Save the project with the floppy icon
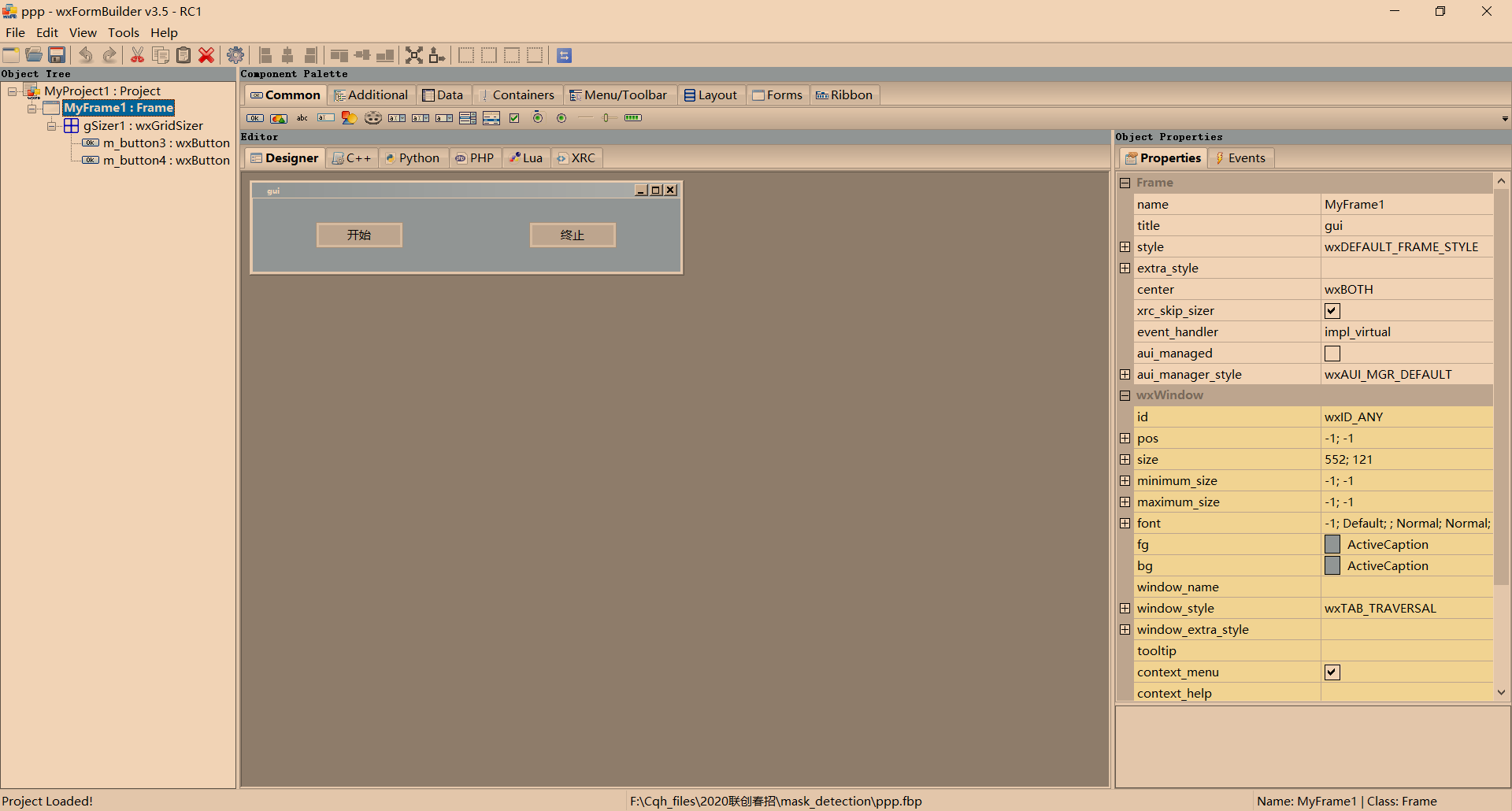The image size is (1512, 811). point(57,55)
